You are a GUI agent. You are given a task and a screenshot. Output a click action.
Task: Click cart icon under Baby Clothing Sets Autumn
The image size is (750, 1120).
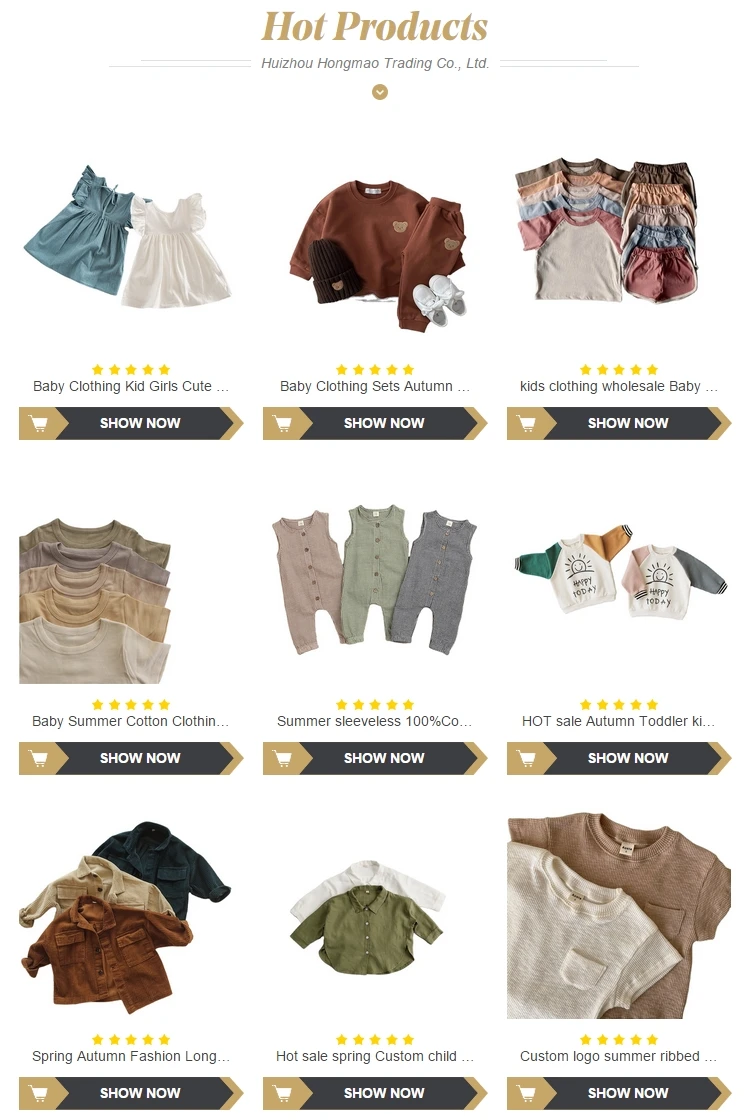[283, 424]
